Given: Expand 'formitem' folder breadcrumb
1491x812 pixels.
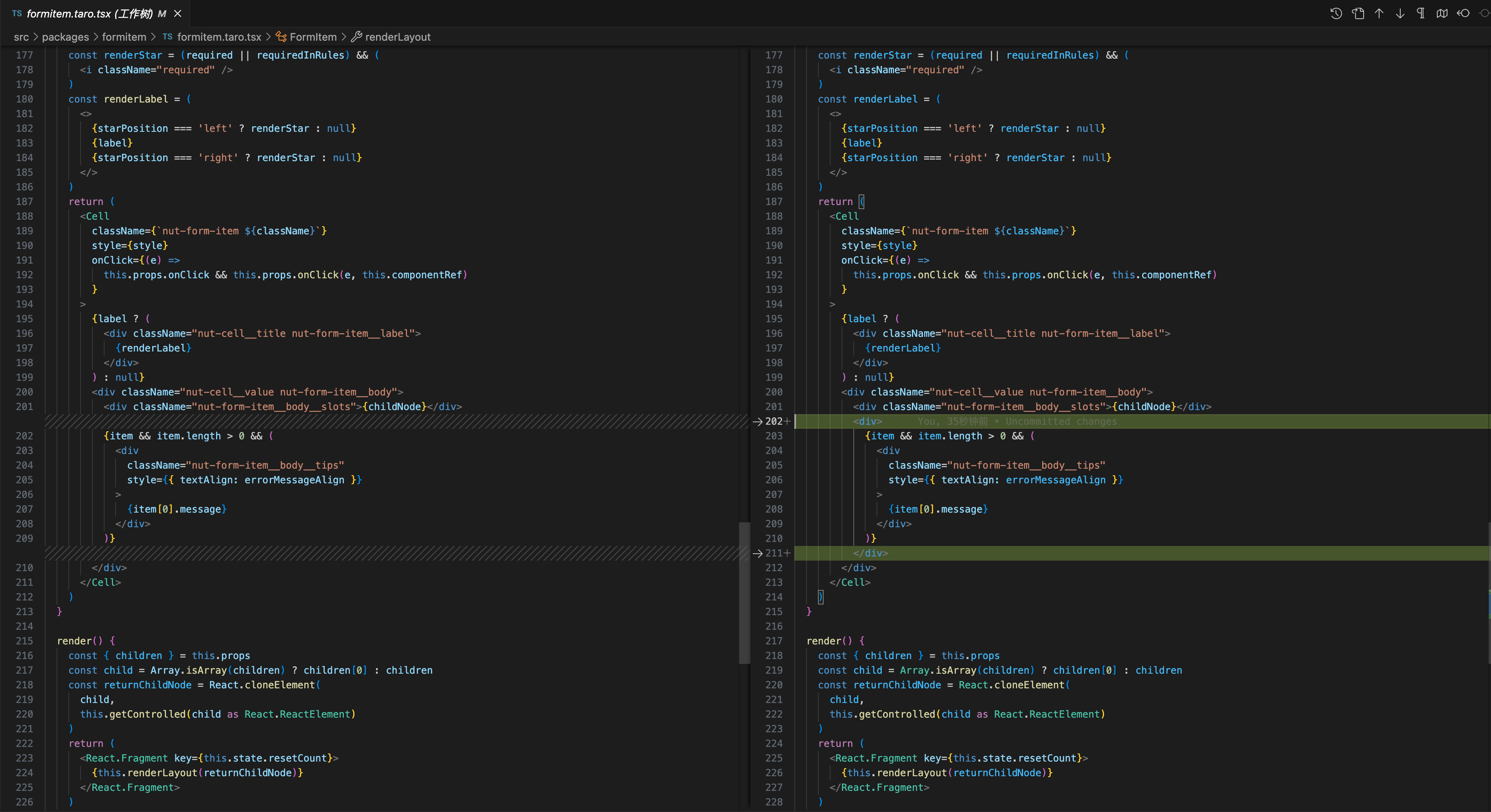Looking at the screenshot, I should point(124,37).
